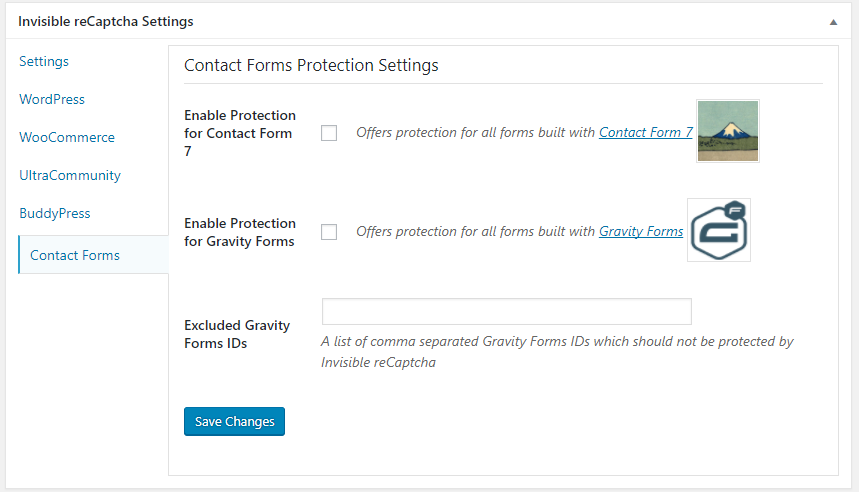The height and width of the screenshot is (492, 859).
Task: Click the Gravity Forms logo icon
Action: coord(719,230)
